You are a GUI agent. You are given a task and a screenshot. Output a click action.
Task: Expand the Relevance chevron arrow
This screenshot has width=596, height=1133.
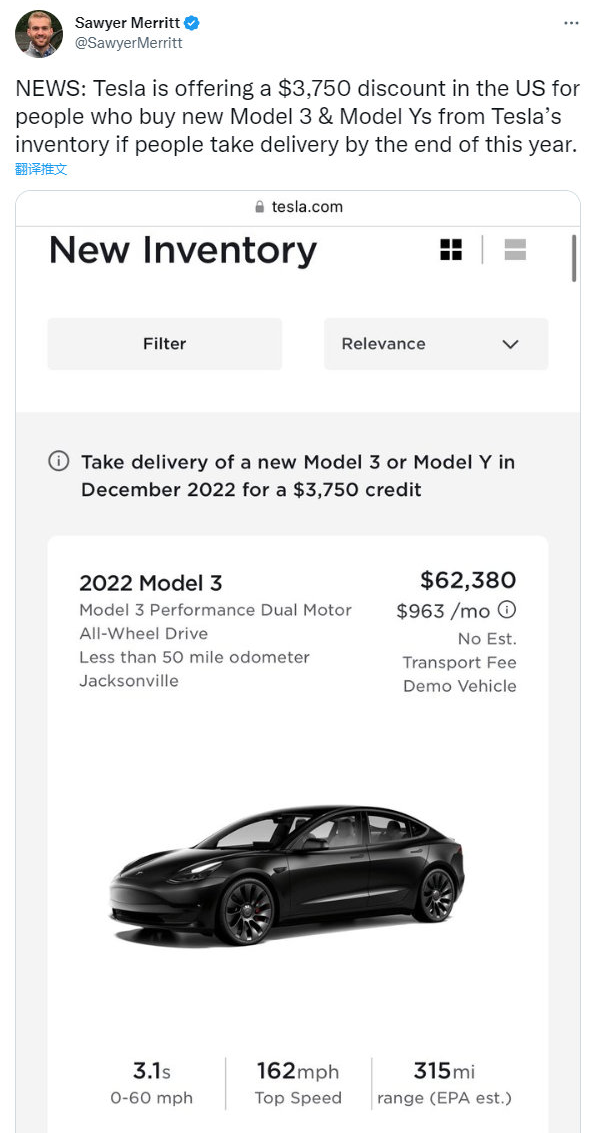pos(511,344)
